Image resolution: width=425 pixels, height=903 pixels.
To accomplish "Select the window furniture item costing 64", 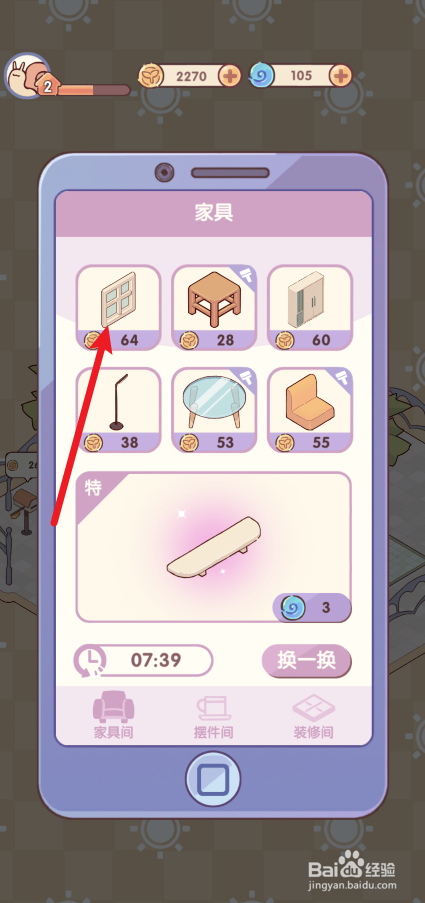I will 119,308.
